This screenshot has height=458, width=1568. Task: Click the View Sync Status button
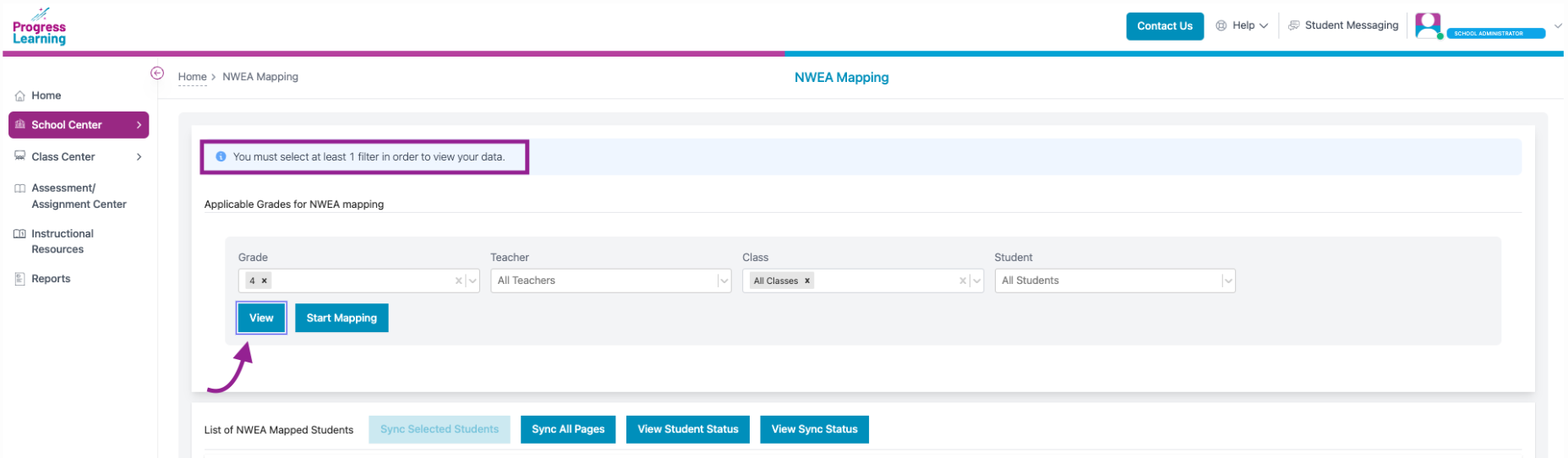click(814, 429)
